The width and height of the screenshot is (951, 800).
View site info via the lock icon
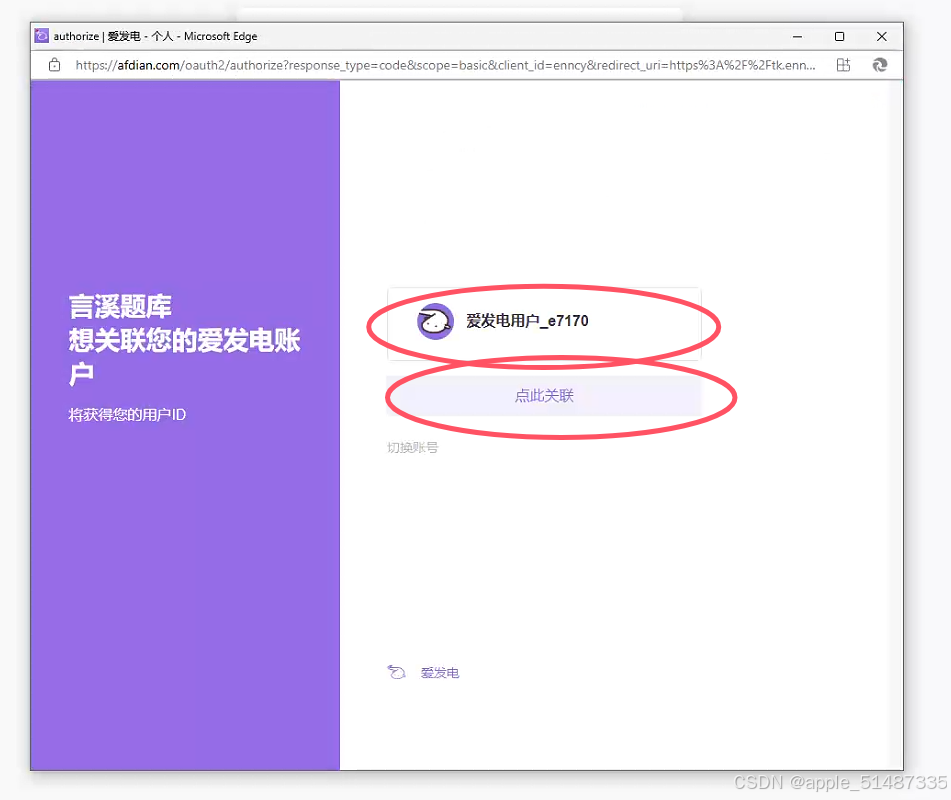(55, 65)
